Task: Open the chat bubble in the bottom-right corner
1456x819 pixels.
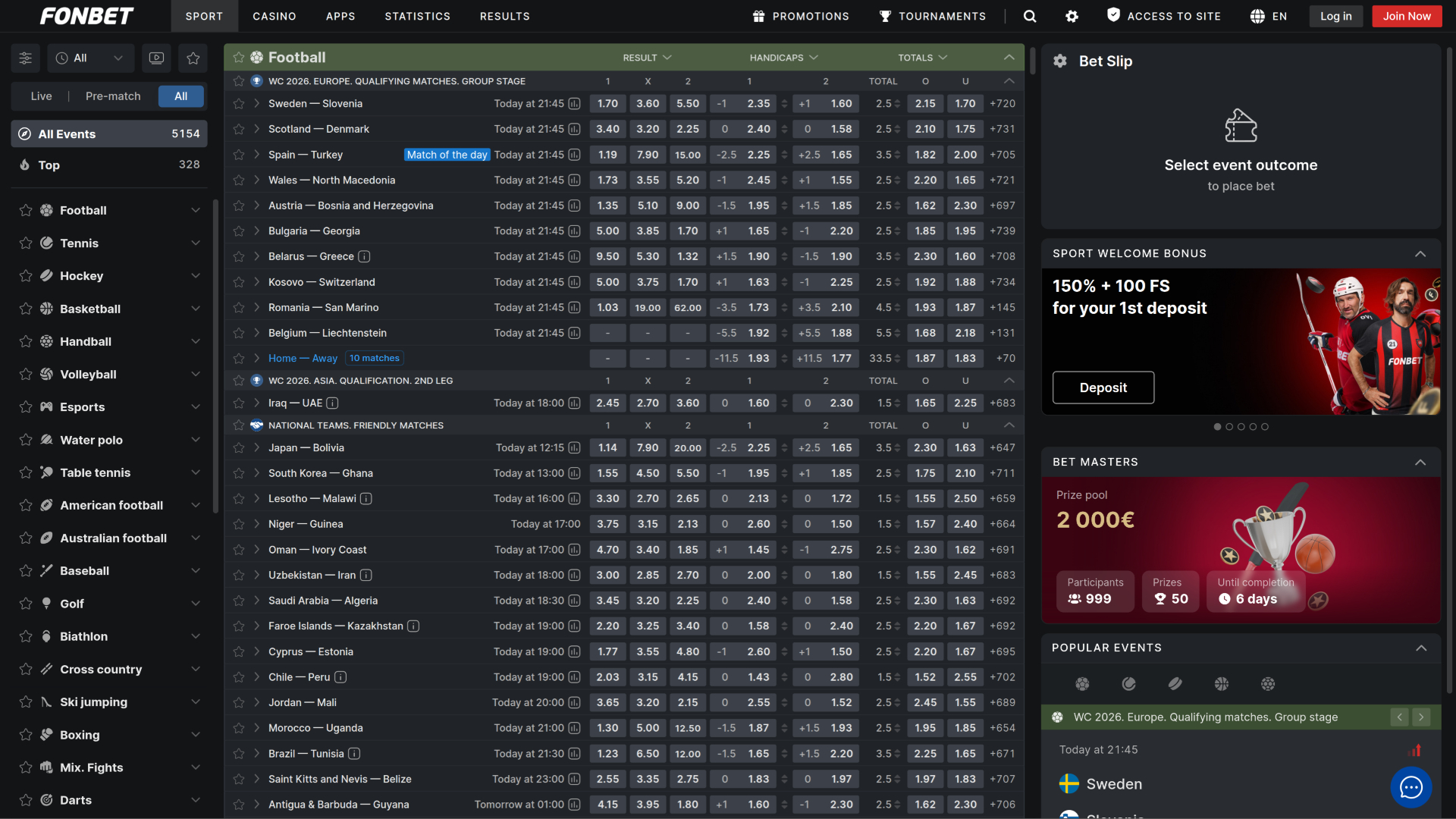Action: tap(1411, 787)
